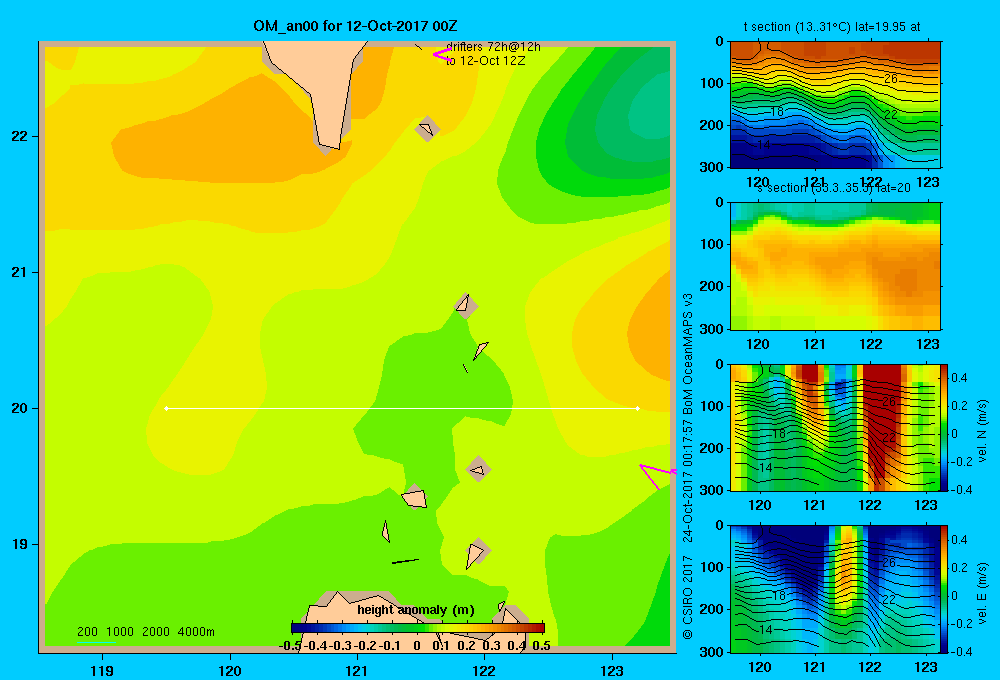Viewport: 1000px width, 680px height.
Task: Open the salinity section plot
Action: (x=835, y=266)
